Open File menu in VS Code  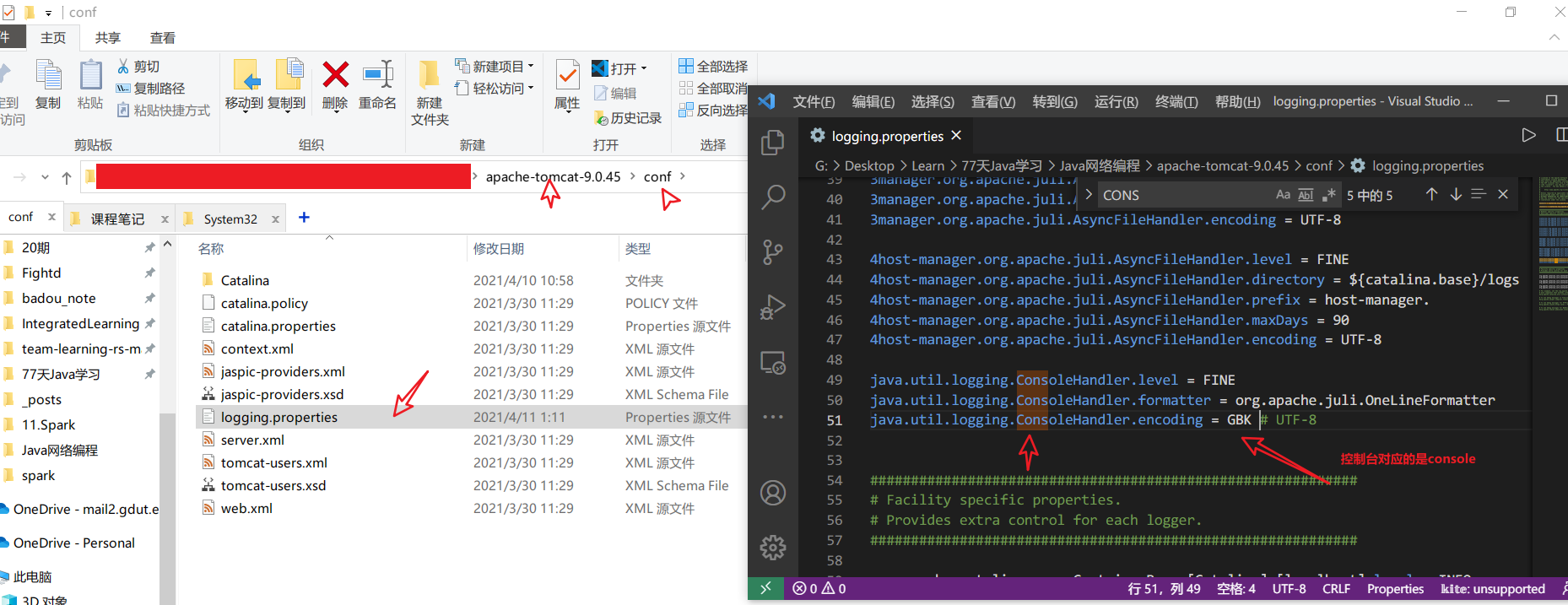[x=814, y=101]
